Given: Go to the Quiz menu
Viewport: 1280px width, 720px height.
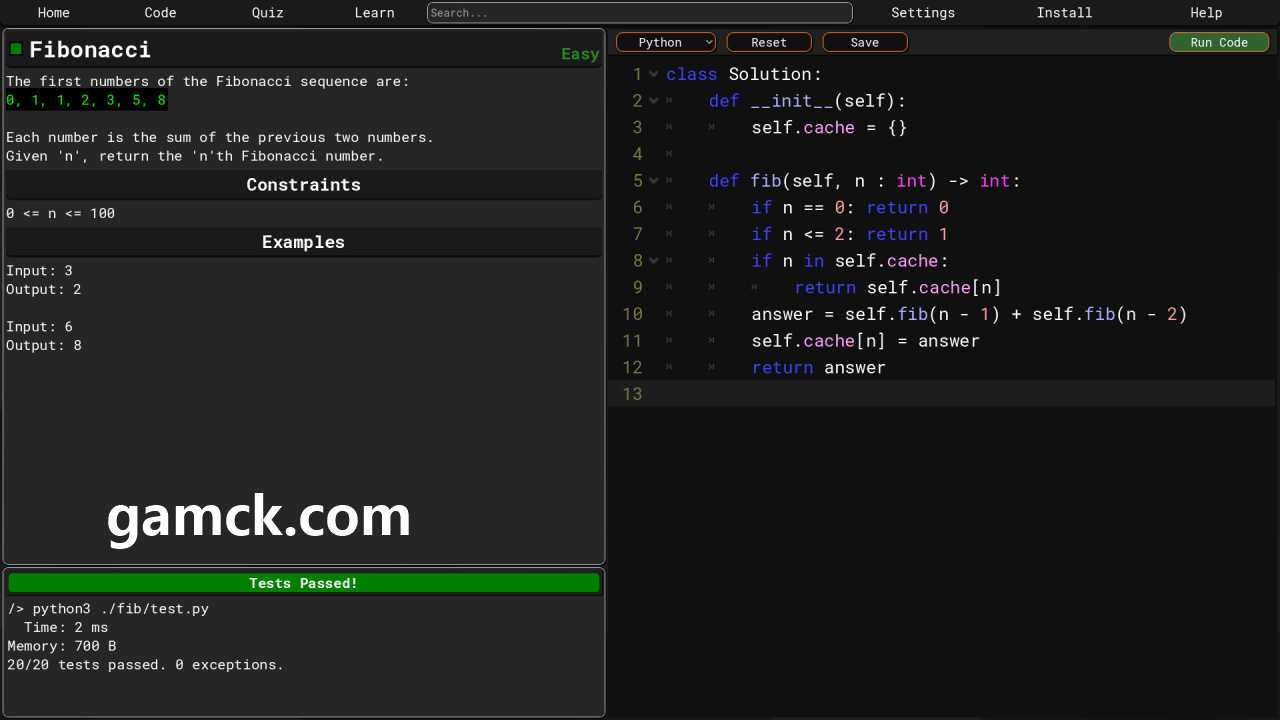Looking at the screenshot, I should pos(268,13).
